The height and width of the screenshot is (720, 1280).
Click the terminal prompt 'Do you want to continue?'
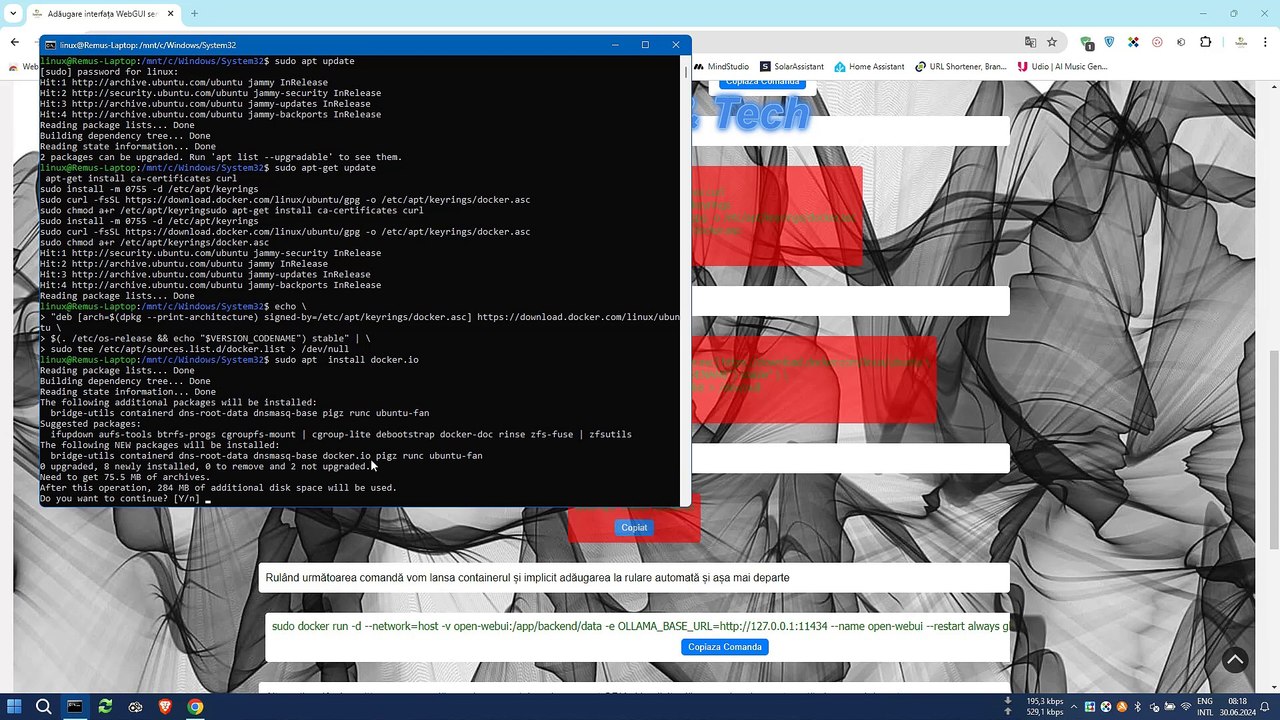click(x=119, y=499)
